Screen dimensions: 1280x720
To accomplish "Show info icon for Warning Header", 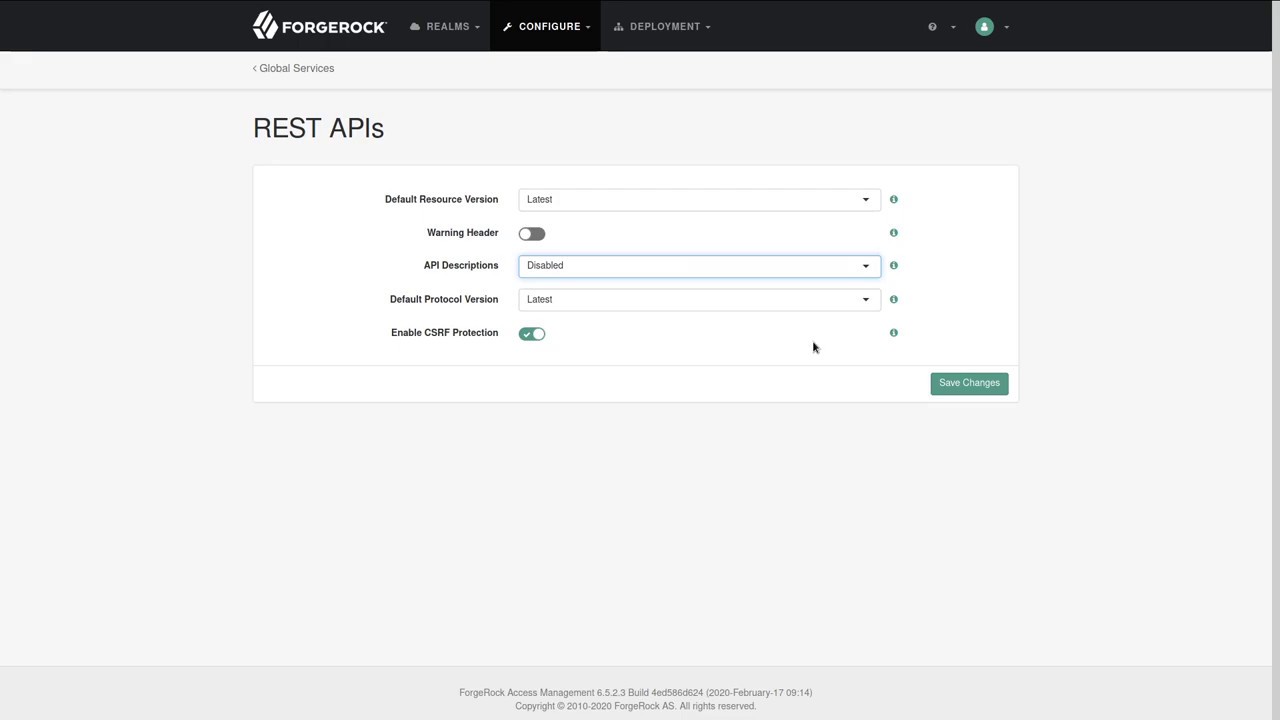I will 894,233.
